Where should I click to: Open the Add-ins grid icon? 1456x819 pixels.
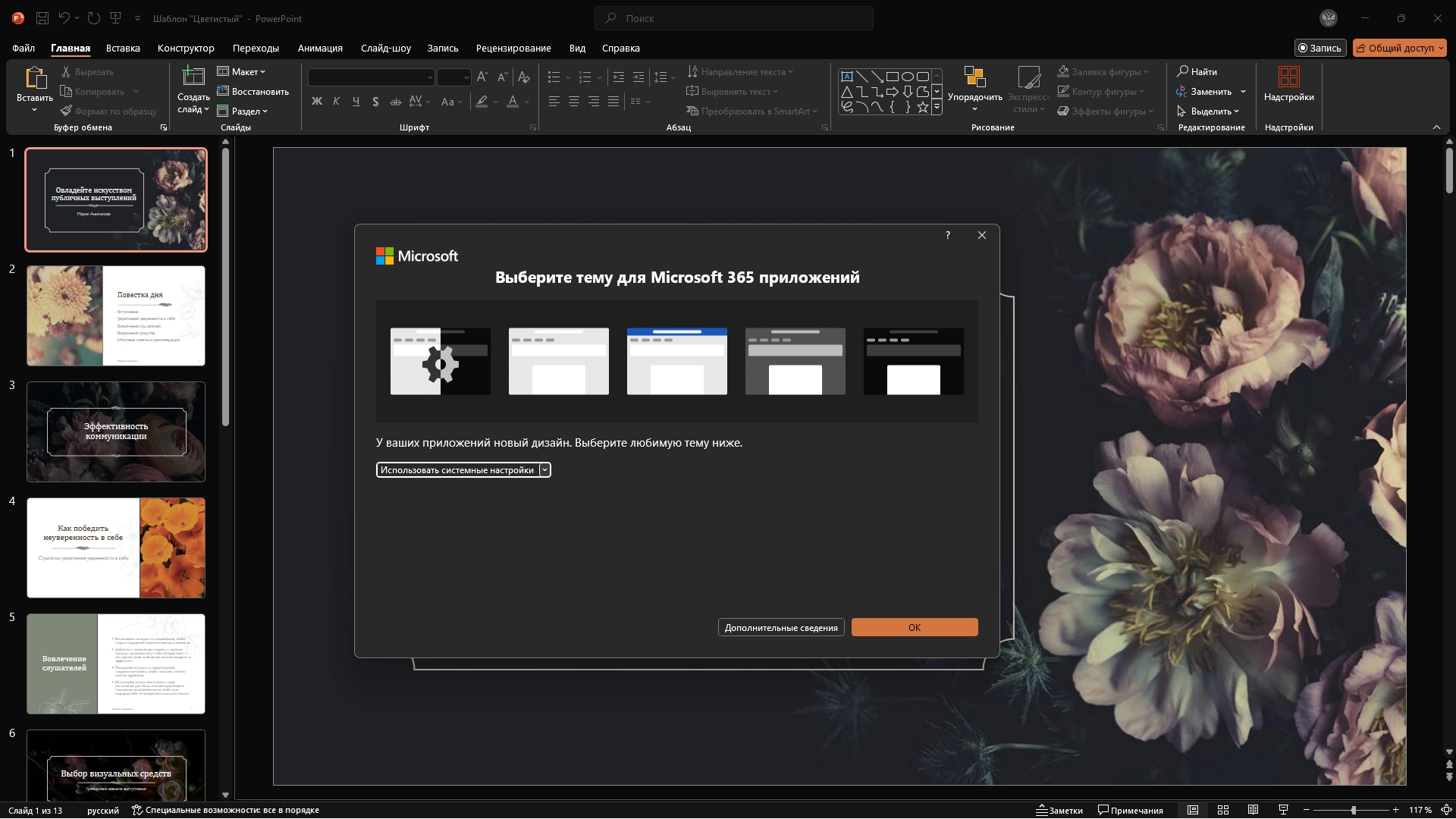pyautogui.click(x=1288, y=77)
